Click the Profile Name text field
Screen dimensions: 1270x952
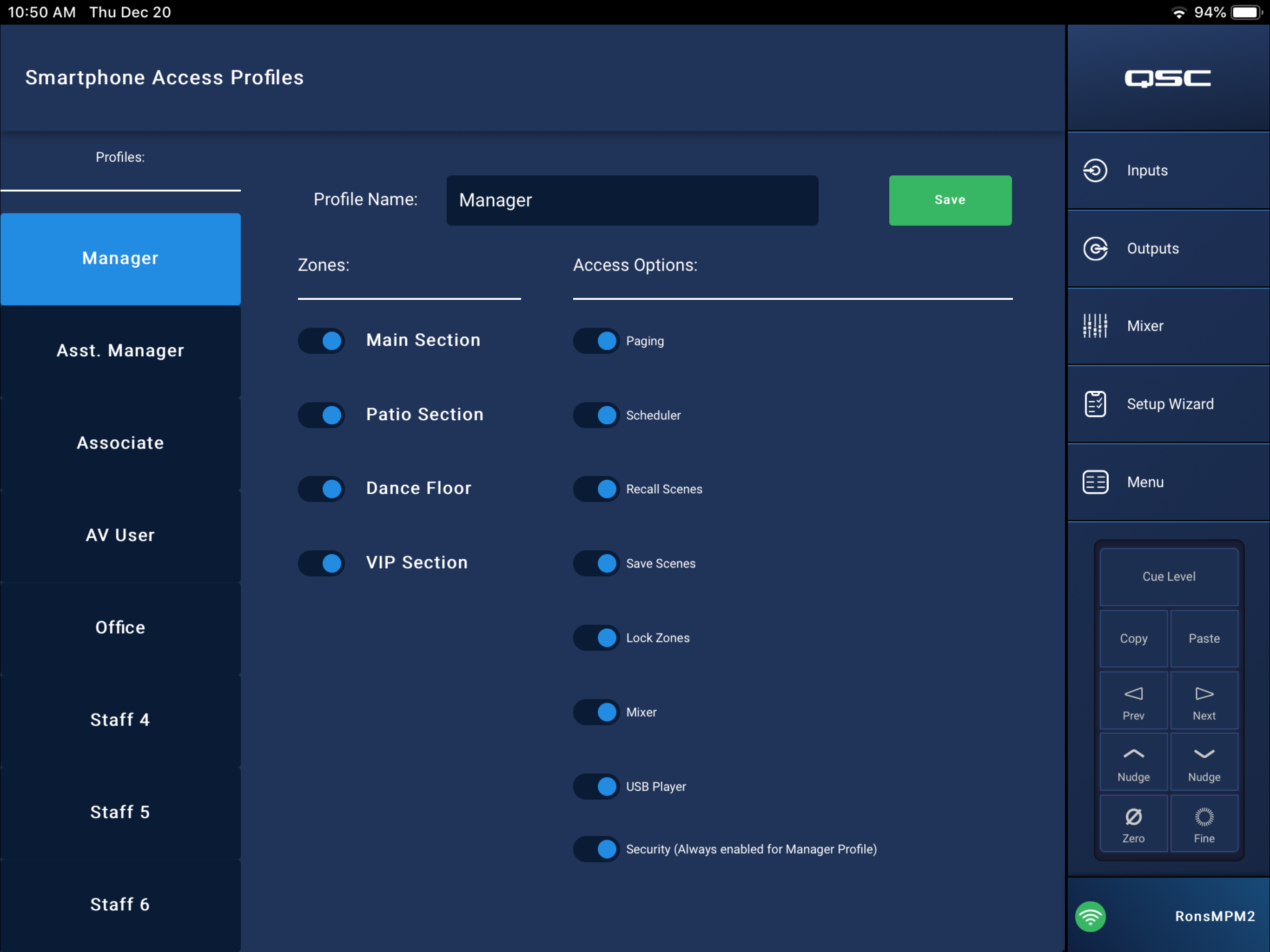click(x=632, y=200)
